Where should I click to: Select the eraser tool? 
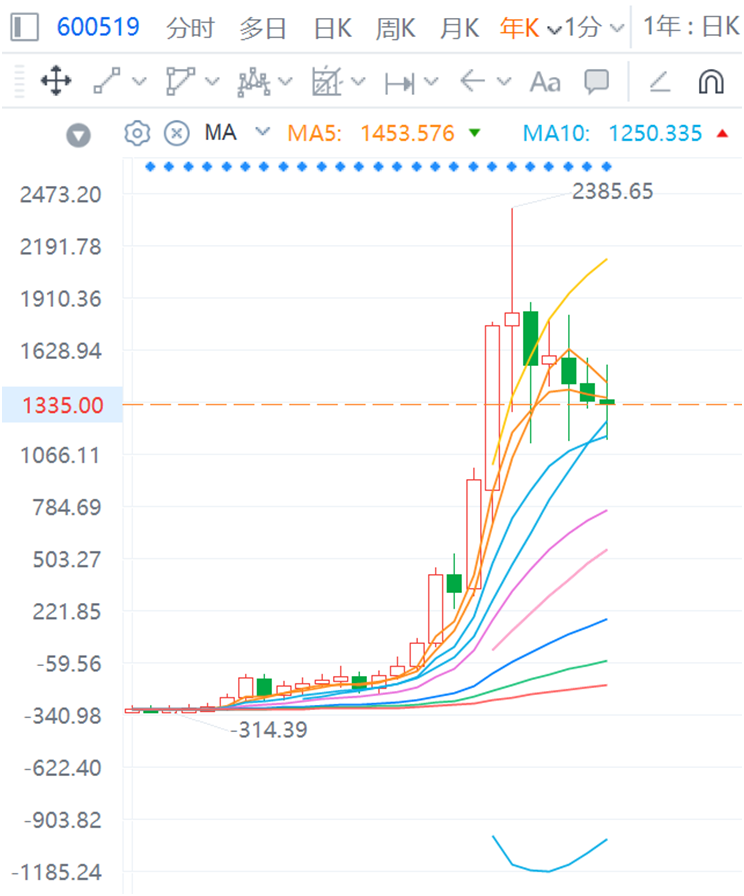point(660,82)
